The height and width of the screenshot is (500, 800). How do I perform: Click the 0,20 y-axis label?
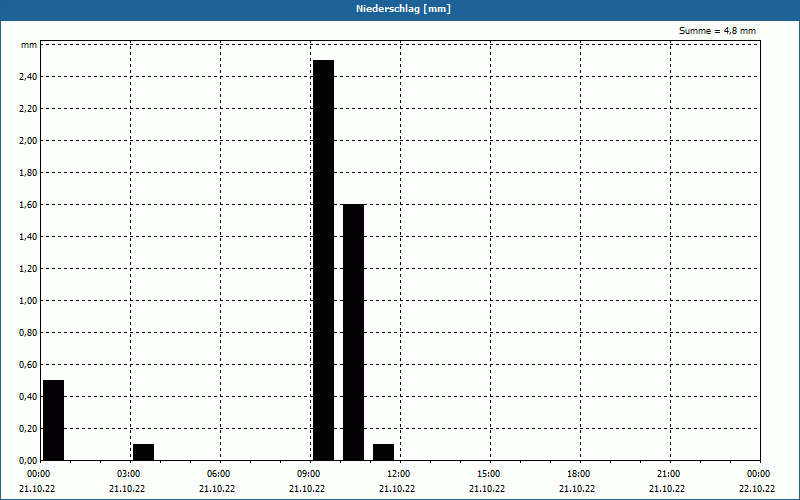[28, 429]
